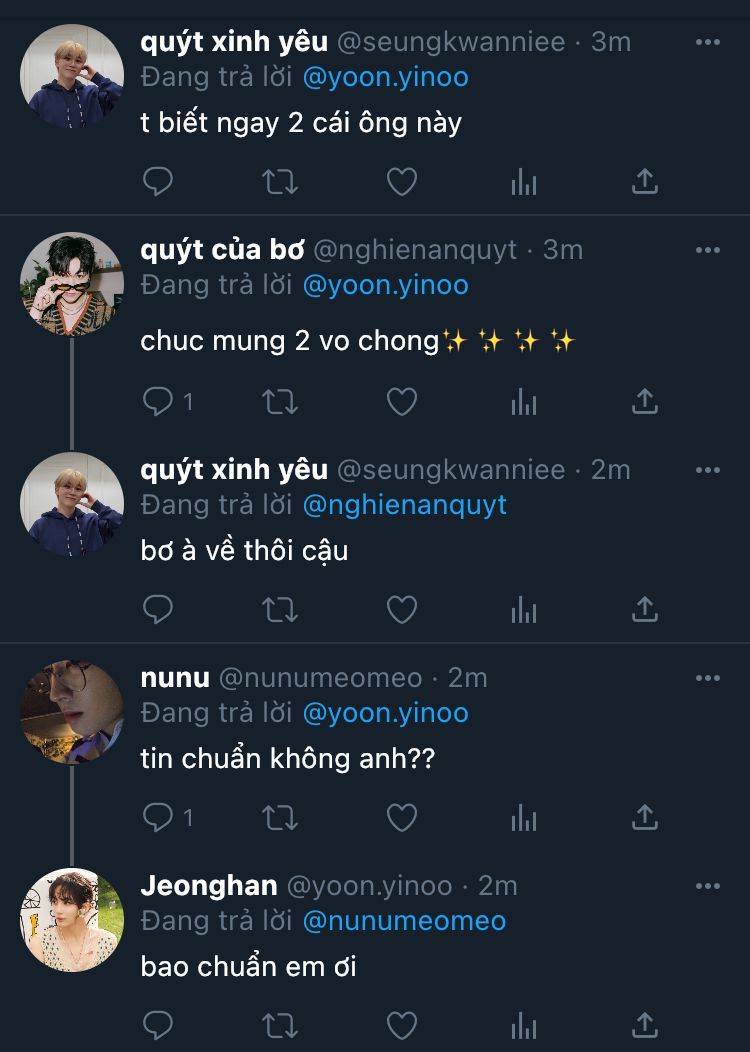Like the 'tin chuẩn không anh??' tweet
This screenshot has height=1052, width=750.
pos(402,818)
